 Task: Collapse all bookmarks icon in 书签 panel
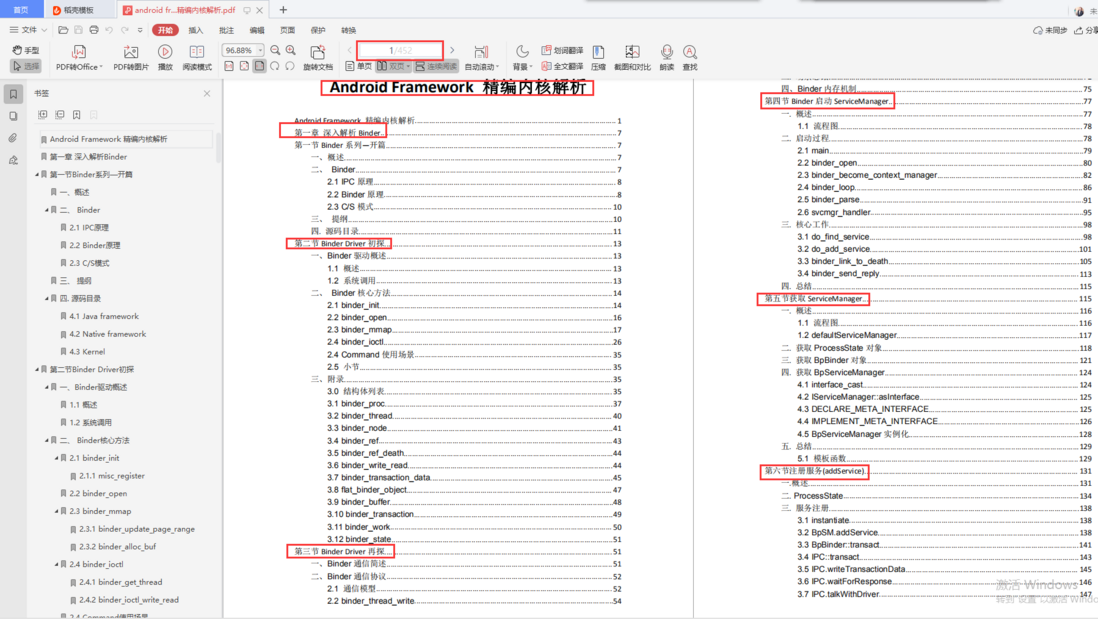[x=60, y=114]
